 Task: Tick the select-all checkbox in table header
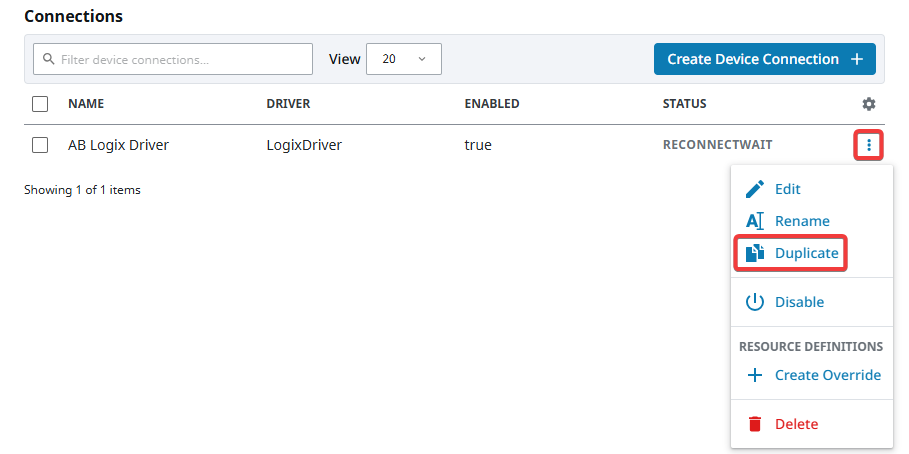pos(40,104)
